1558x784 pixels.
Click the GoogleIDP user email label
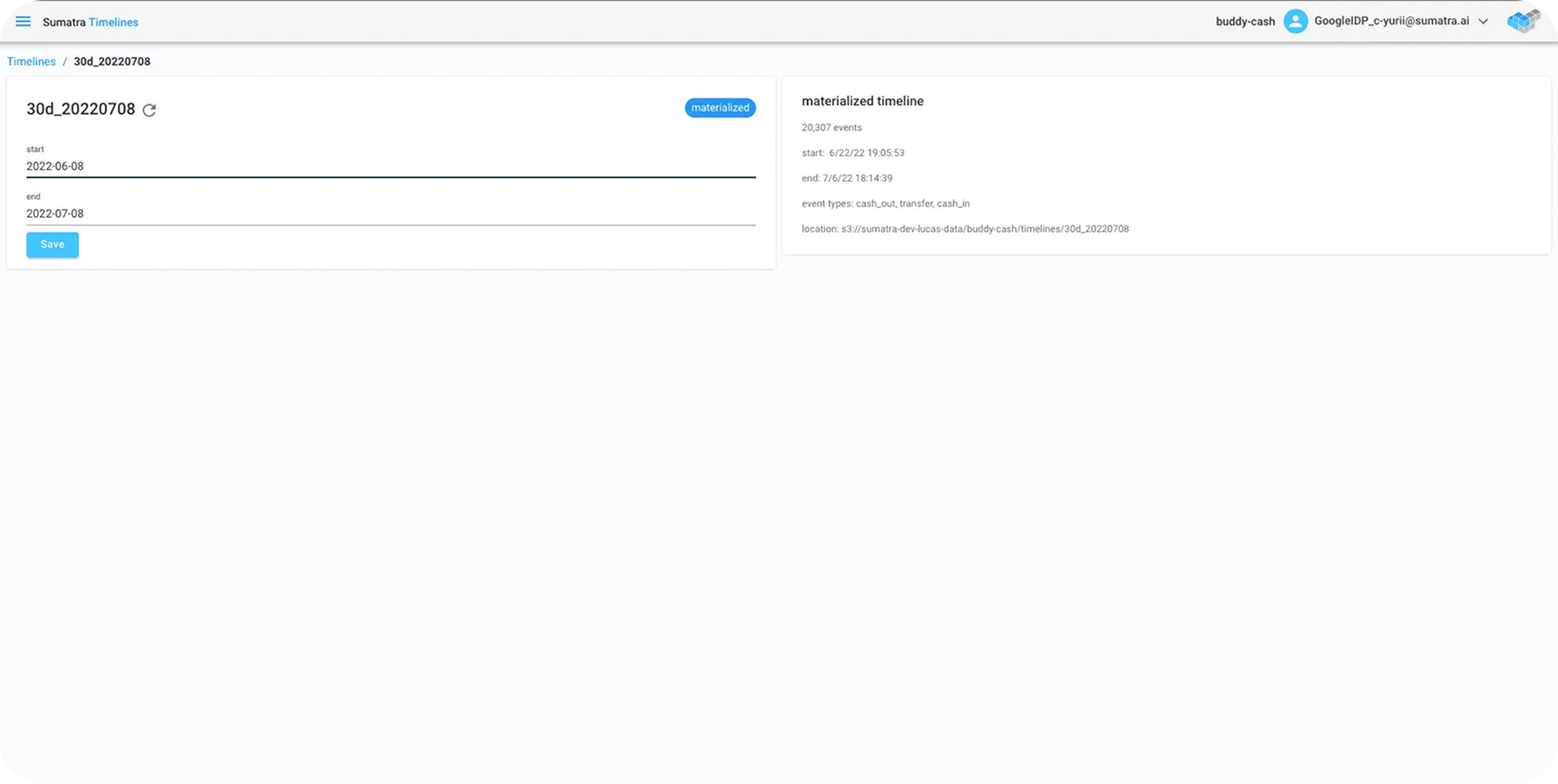tap(1391, 21)
